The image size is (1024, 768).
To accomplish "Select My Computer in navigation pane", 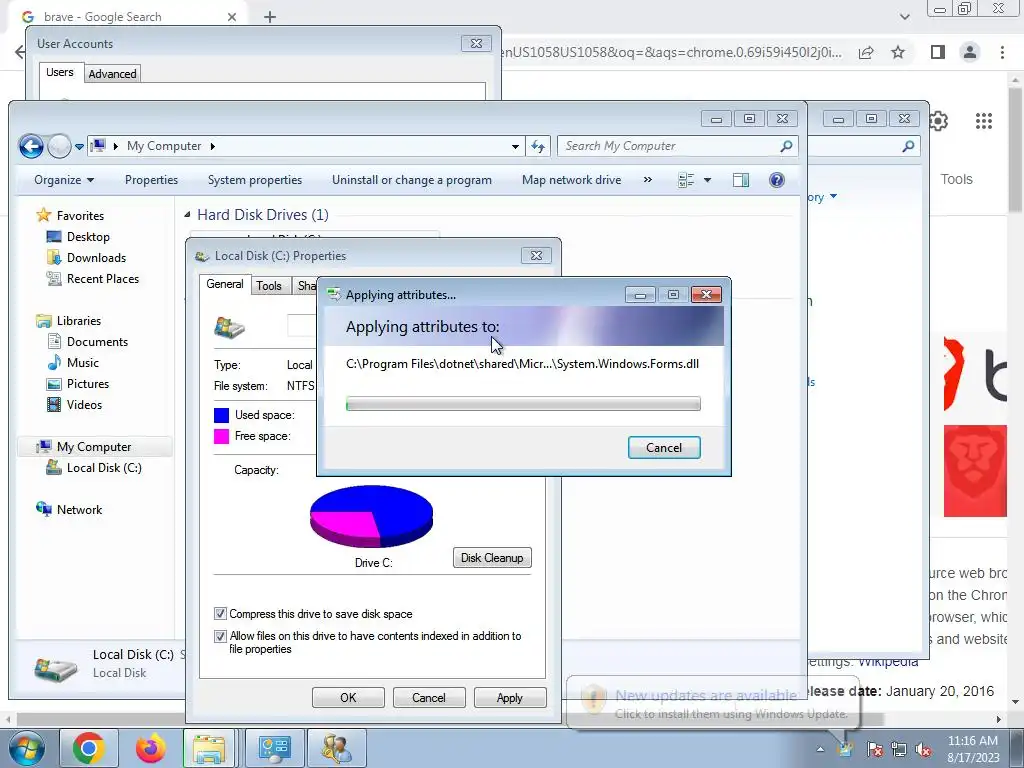I will pos(93,447).
